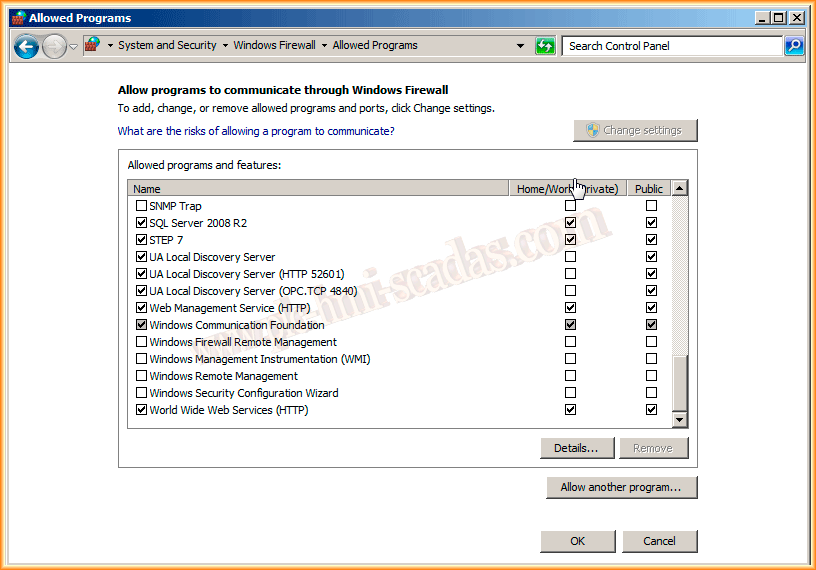Image resolution: width=816 pixels, height=570 pixels.
Task: Click the list scrollbar down arrow
Action: click(680, 421)
